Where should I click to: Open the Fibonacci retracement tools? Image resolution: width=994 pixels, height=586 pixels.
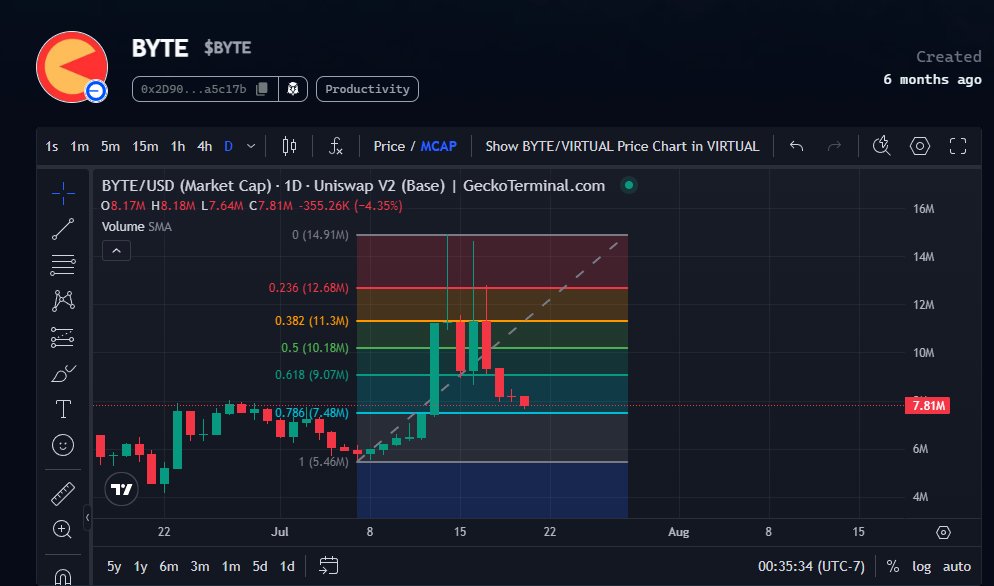[63, 264]
